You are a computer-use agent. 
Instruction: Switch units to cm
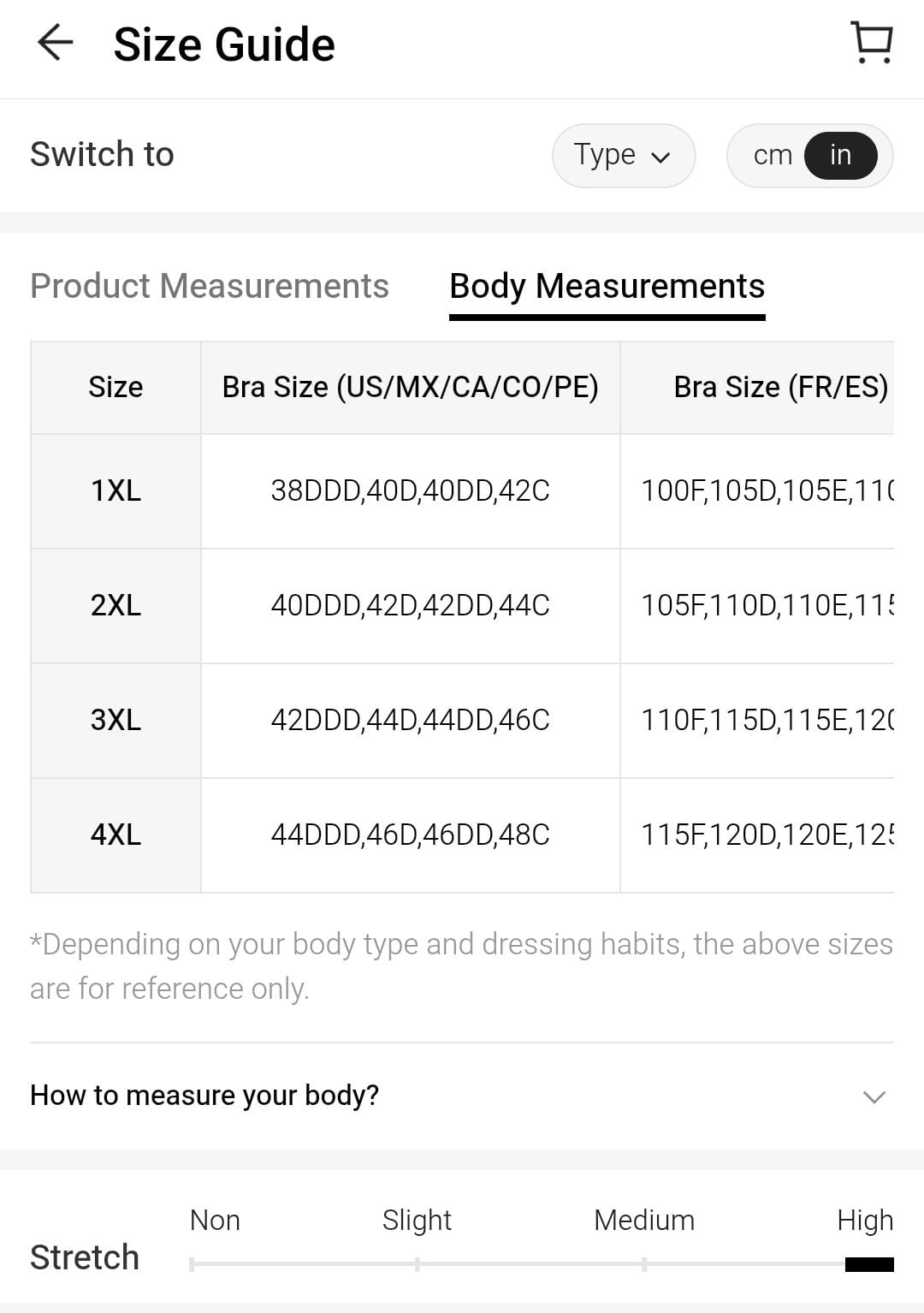[773, 155]
